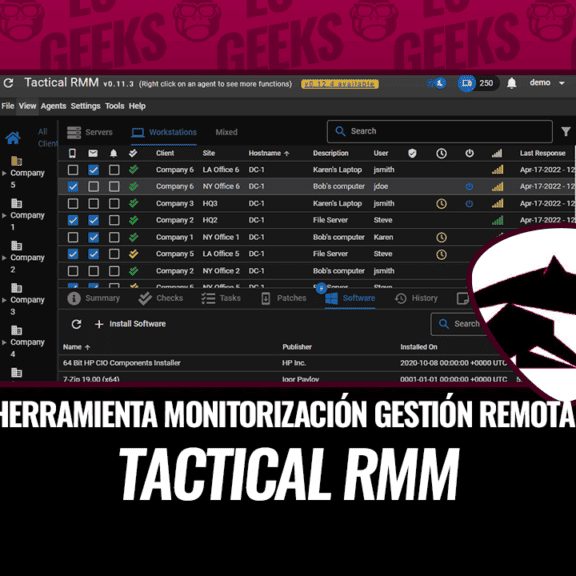This screenshot has height=576, width=576.
Task: Toggle SMS checkbox for Company 6 LA Office 6
Action: (73, 170)
